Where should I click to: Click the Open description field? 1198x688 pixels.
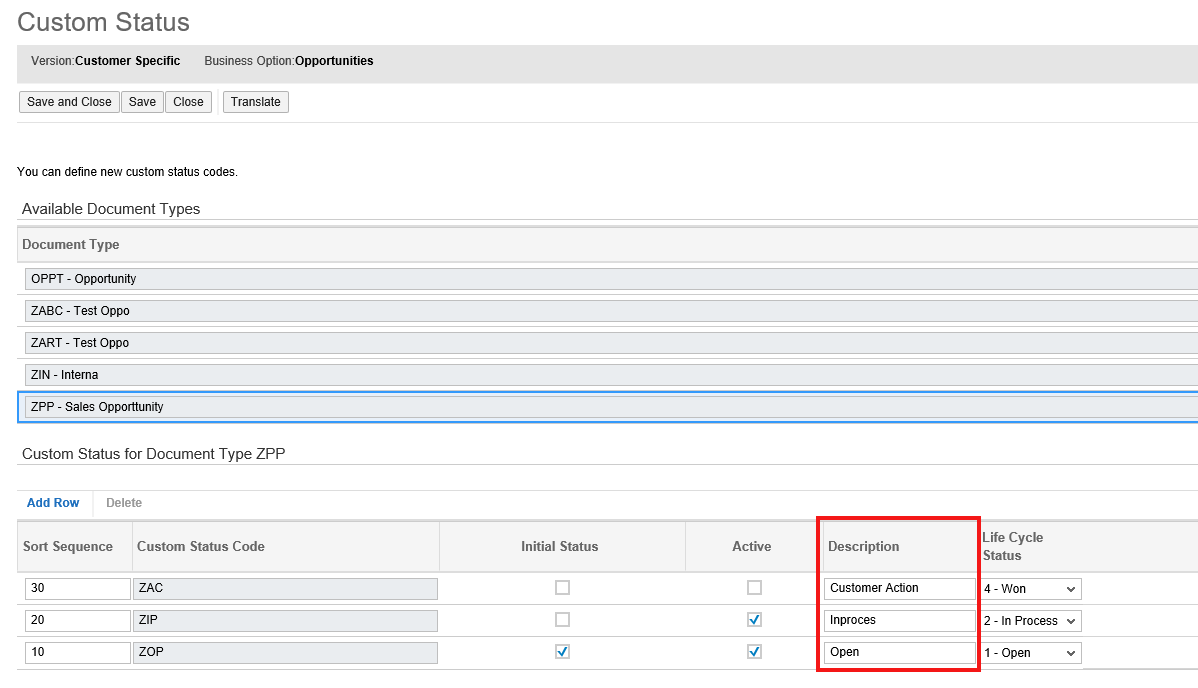(x=899, y=653)
